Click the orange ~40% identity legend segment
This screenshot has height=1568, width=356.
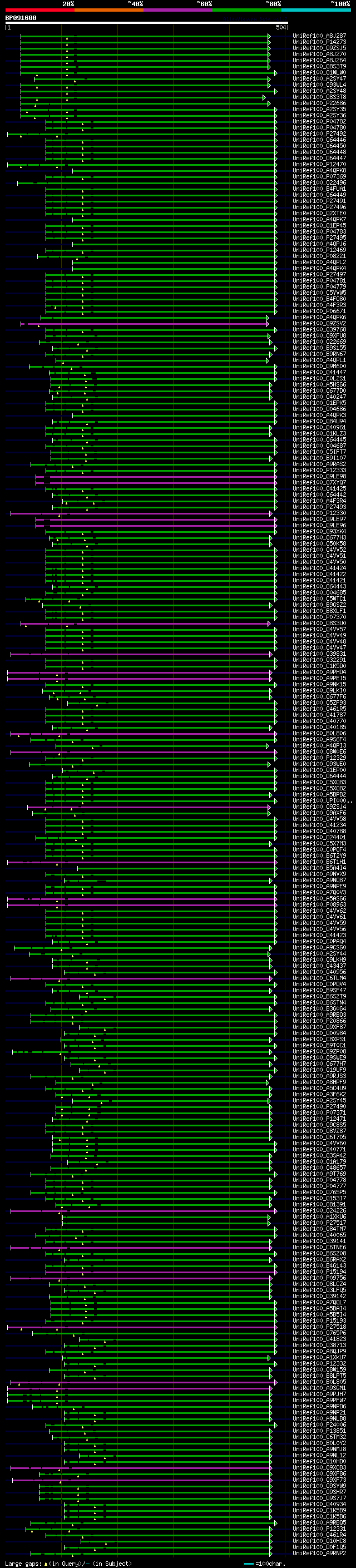tap(108, 10)
